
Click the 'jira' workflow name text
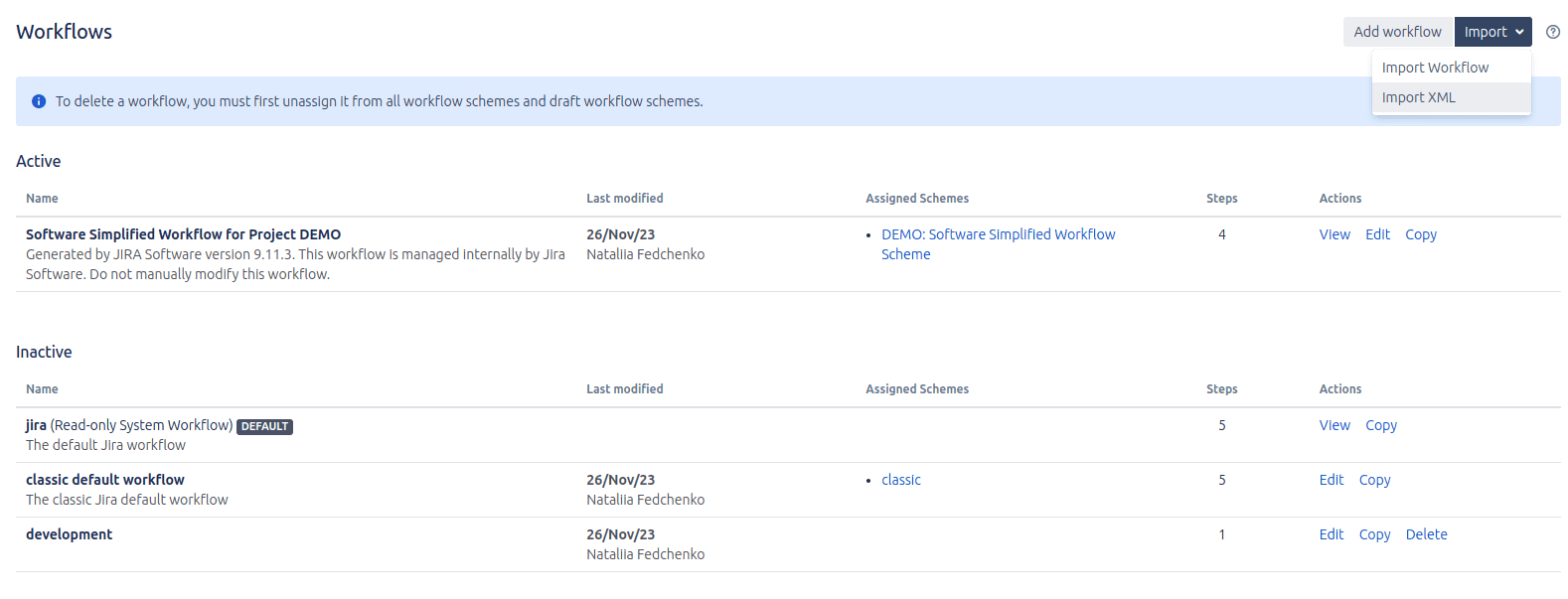36,425
